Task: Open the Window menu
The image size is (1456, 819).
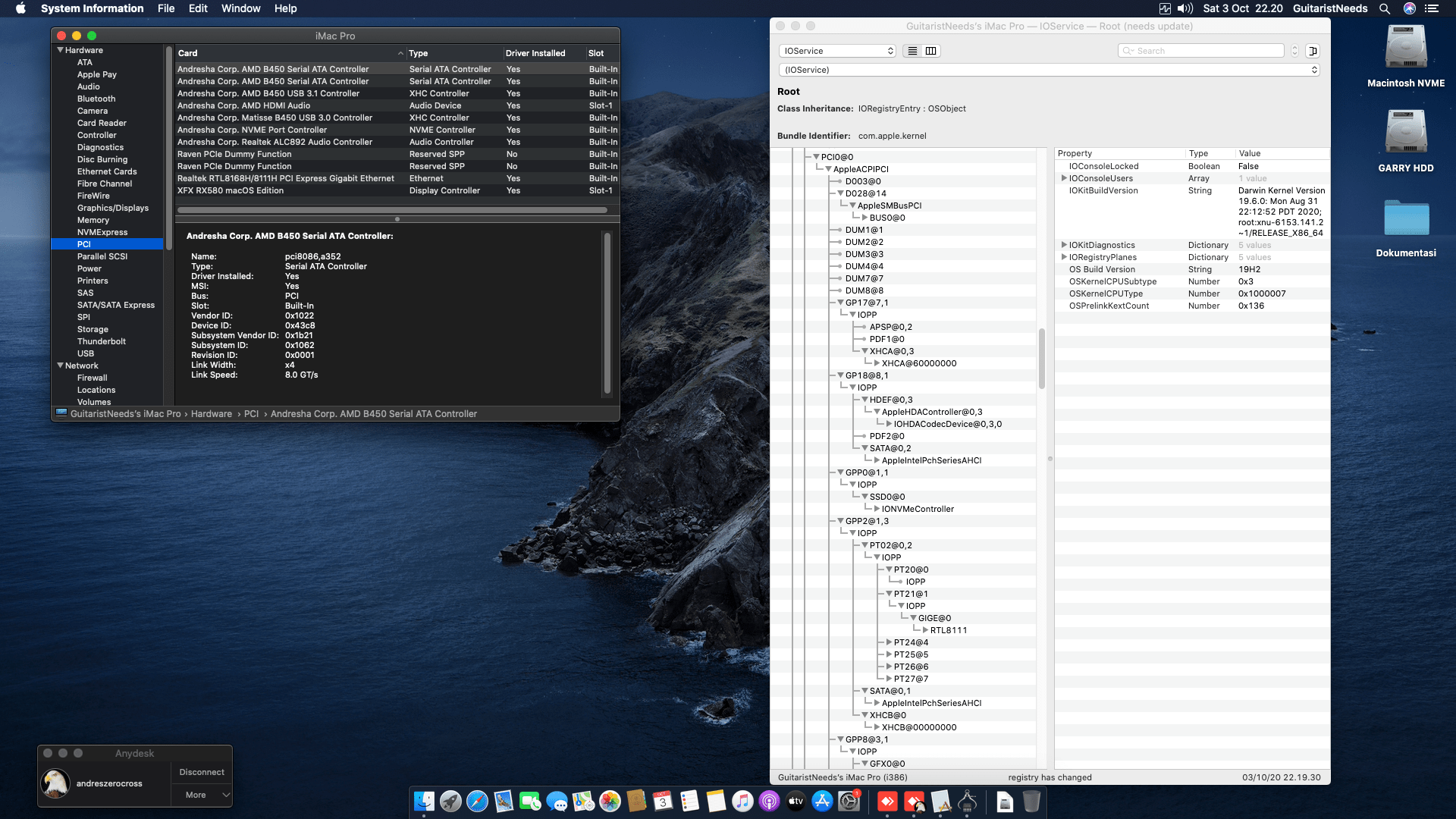Action: (240, 8)
